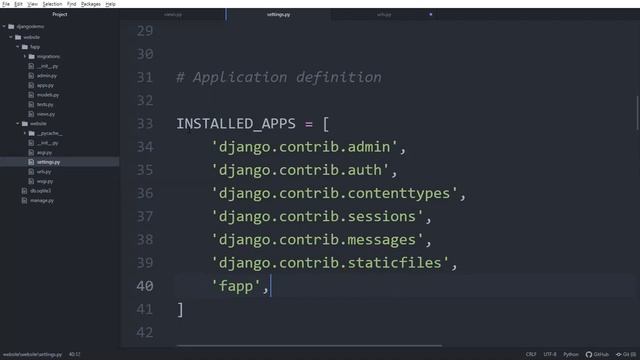The image size is (640, 360).
Task: Click file icon of urls.py in tree
Action: pyautogui.click(x=31, y=172)
